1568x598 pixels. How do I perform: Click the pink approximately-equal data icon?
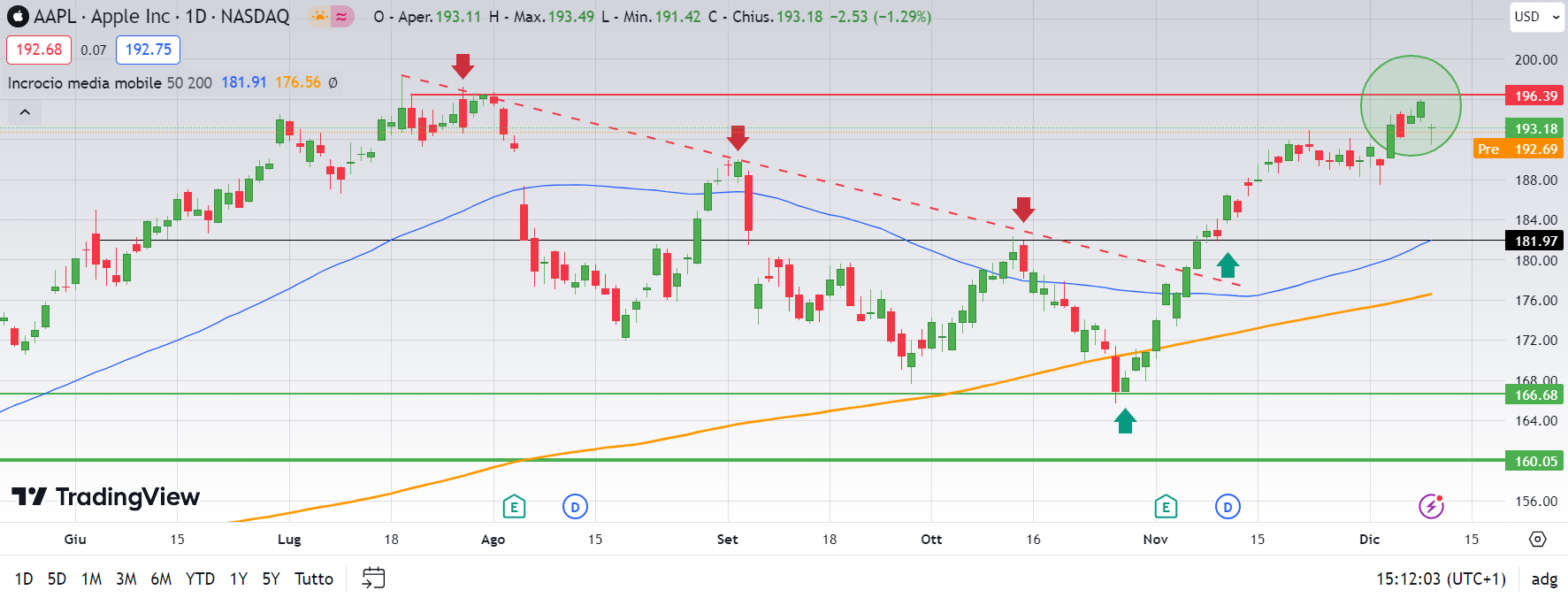click(x=342, y=16)
